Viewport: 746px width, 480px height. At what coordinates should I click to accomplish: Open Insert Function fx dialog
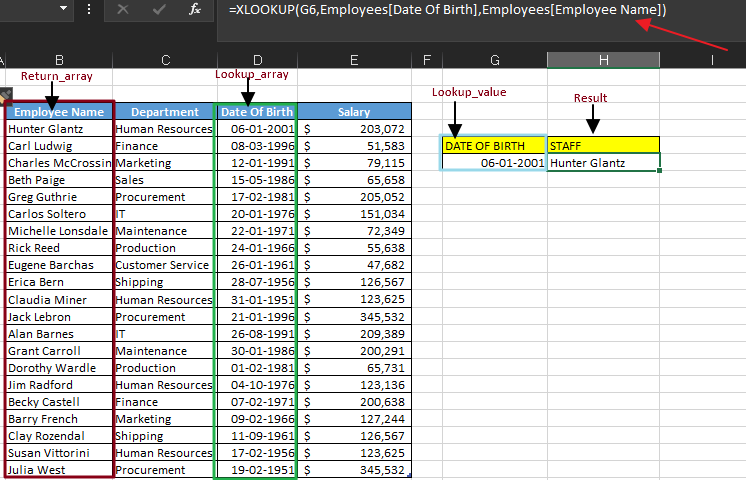[195, 9]
